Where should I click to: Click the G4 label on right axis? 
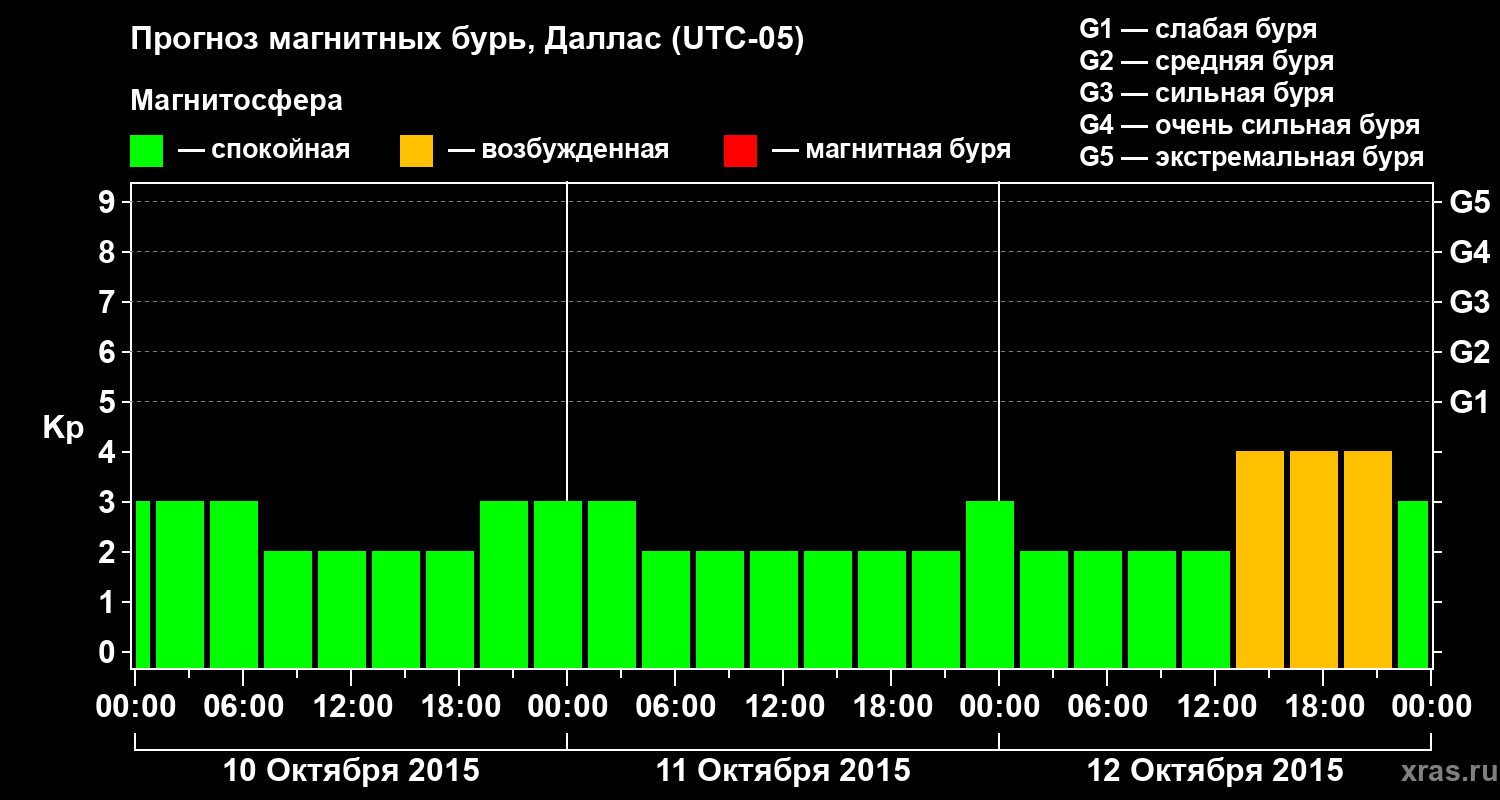coord(1470,252)
